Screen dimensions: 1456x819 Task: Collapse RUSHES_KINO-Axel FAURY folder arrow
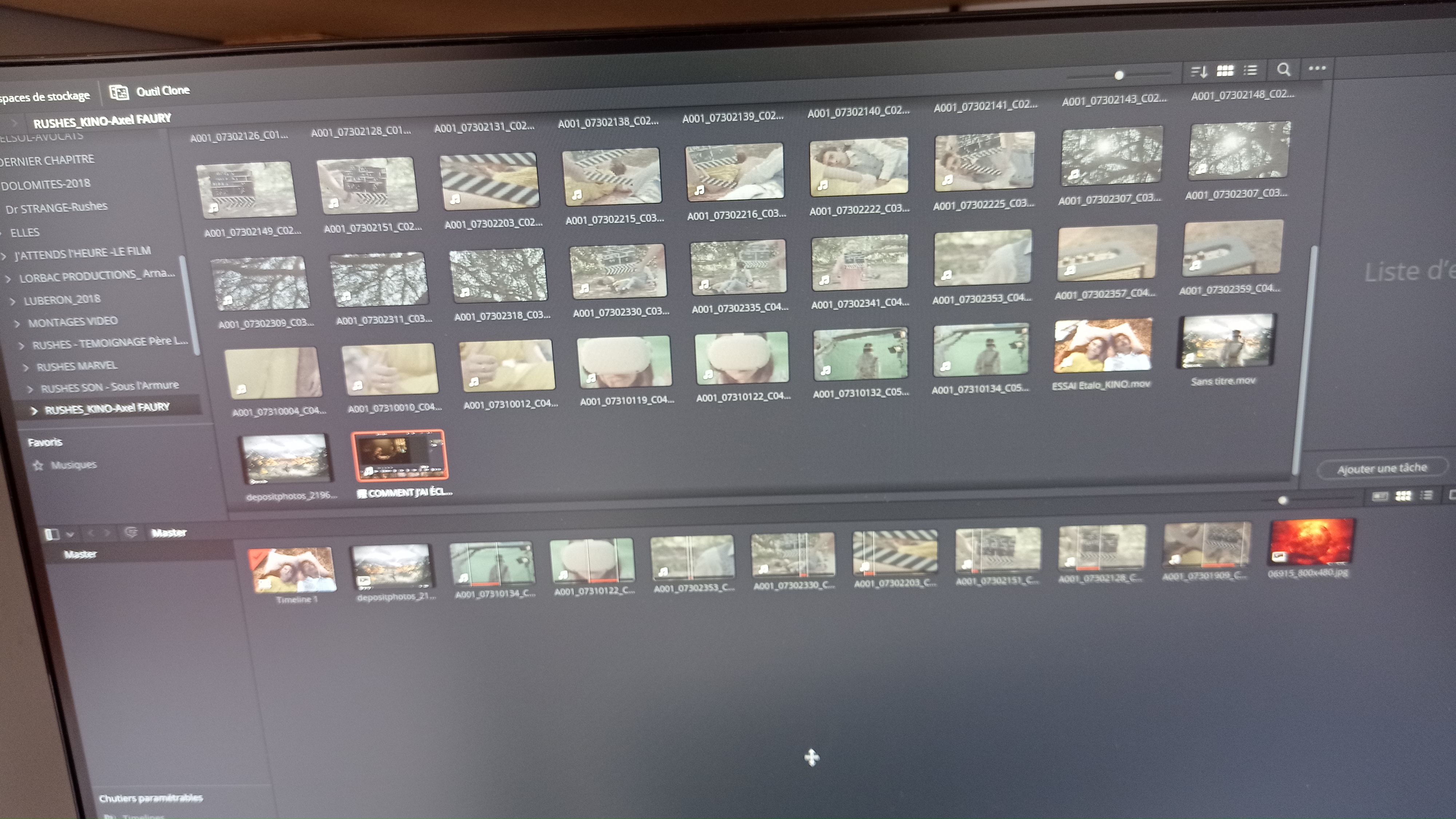point(35,410)
